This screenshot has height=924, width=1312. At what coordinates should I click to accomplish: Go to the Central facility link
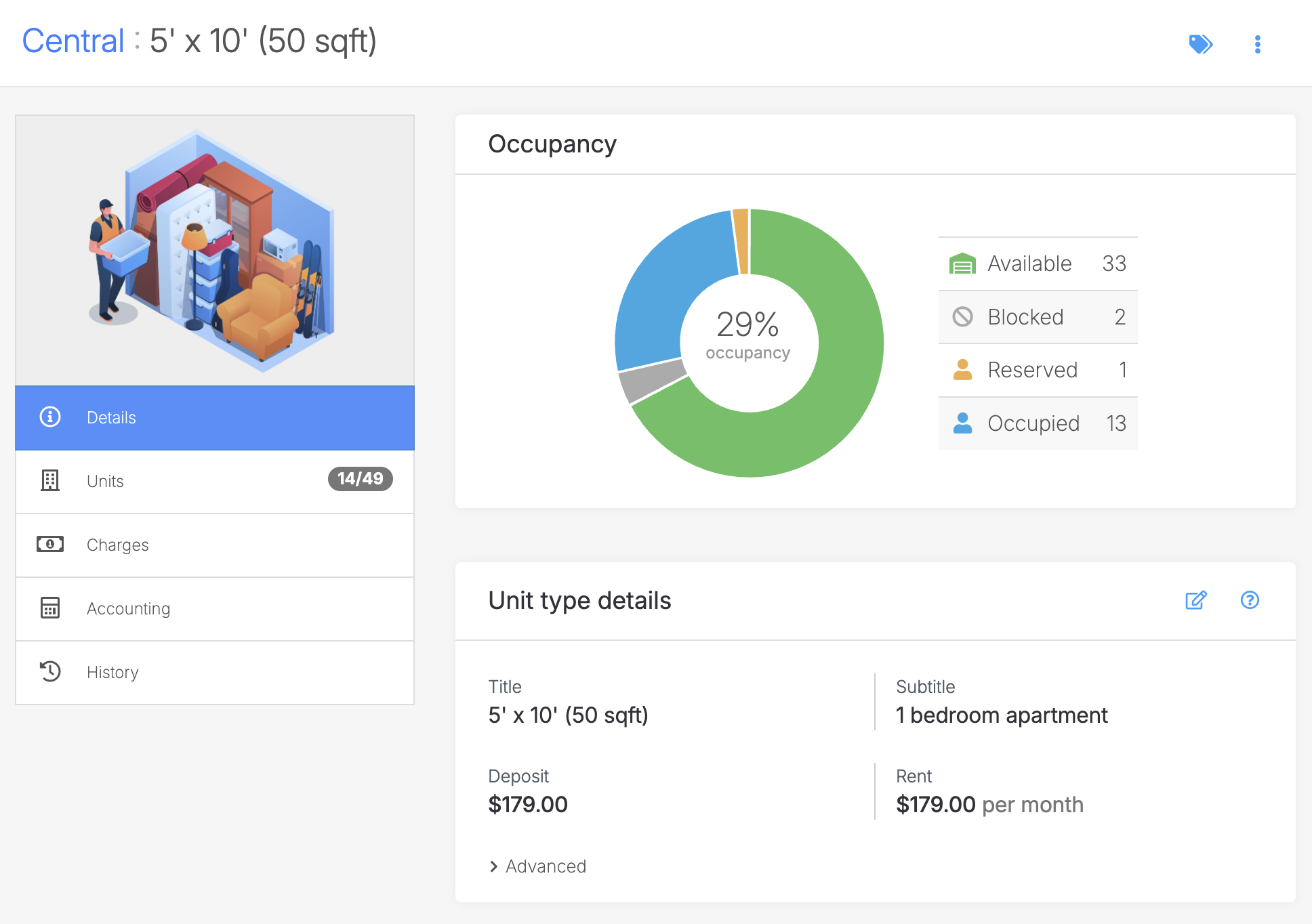pyautogui.click(x=73, y=41)
